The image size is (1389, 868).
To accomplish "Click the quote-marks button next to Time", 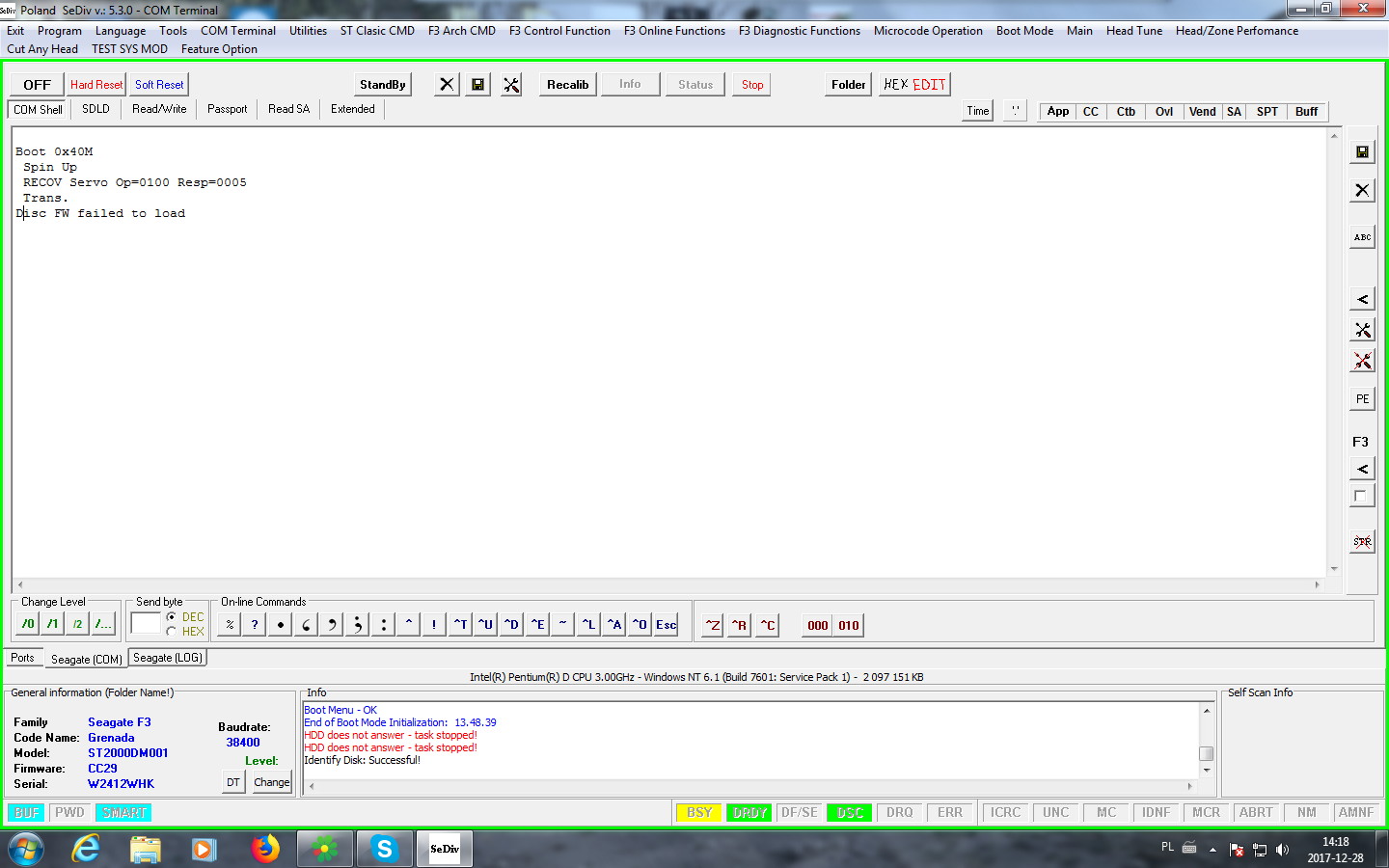I will click(1015, 111).
